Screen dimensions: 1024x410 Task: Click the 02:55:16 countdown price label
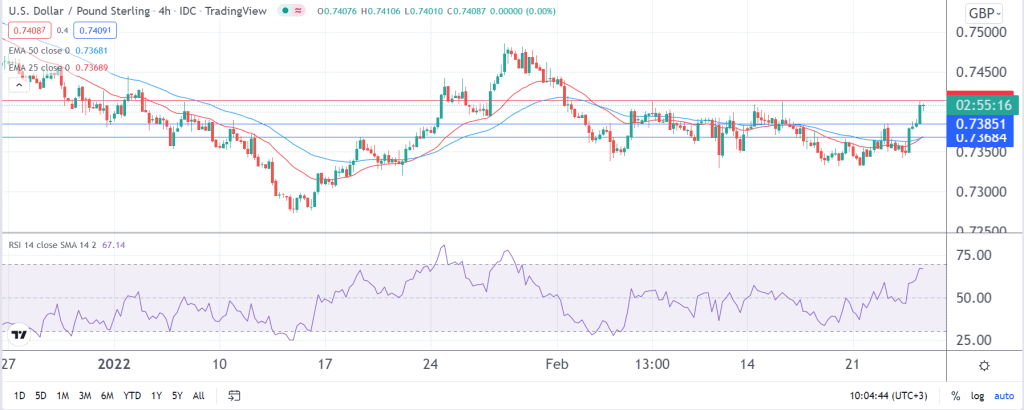pos(983,105)
